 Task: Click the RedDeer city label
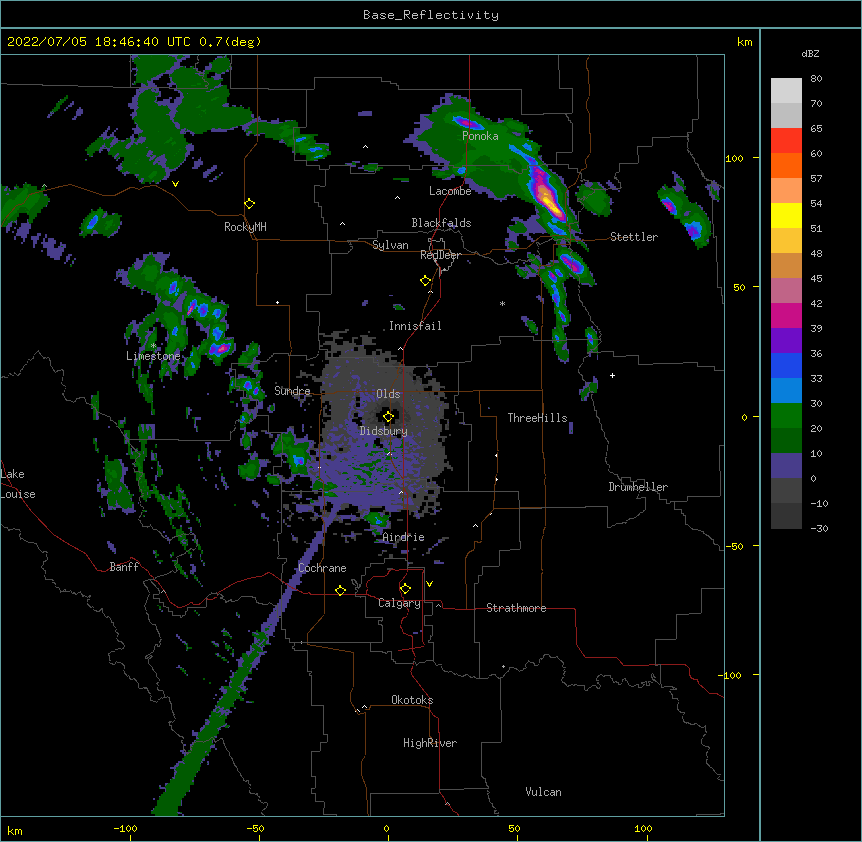click(x=440, y=255)
